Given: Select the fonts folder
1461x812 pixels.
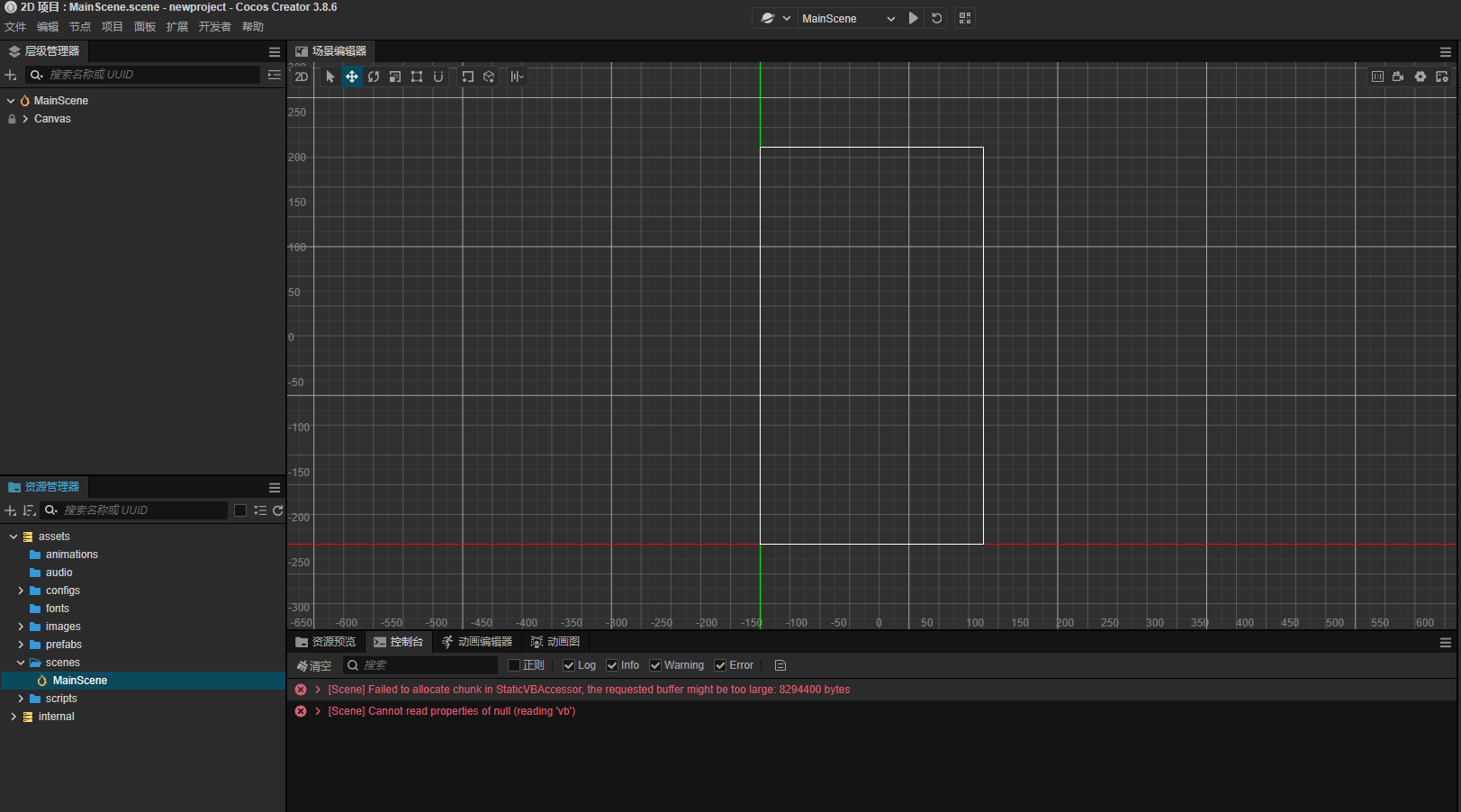Looking at the screenshot, I should coord(58,609).
